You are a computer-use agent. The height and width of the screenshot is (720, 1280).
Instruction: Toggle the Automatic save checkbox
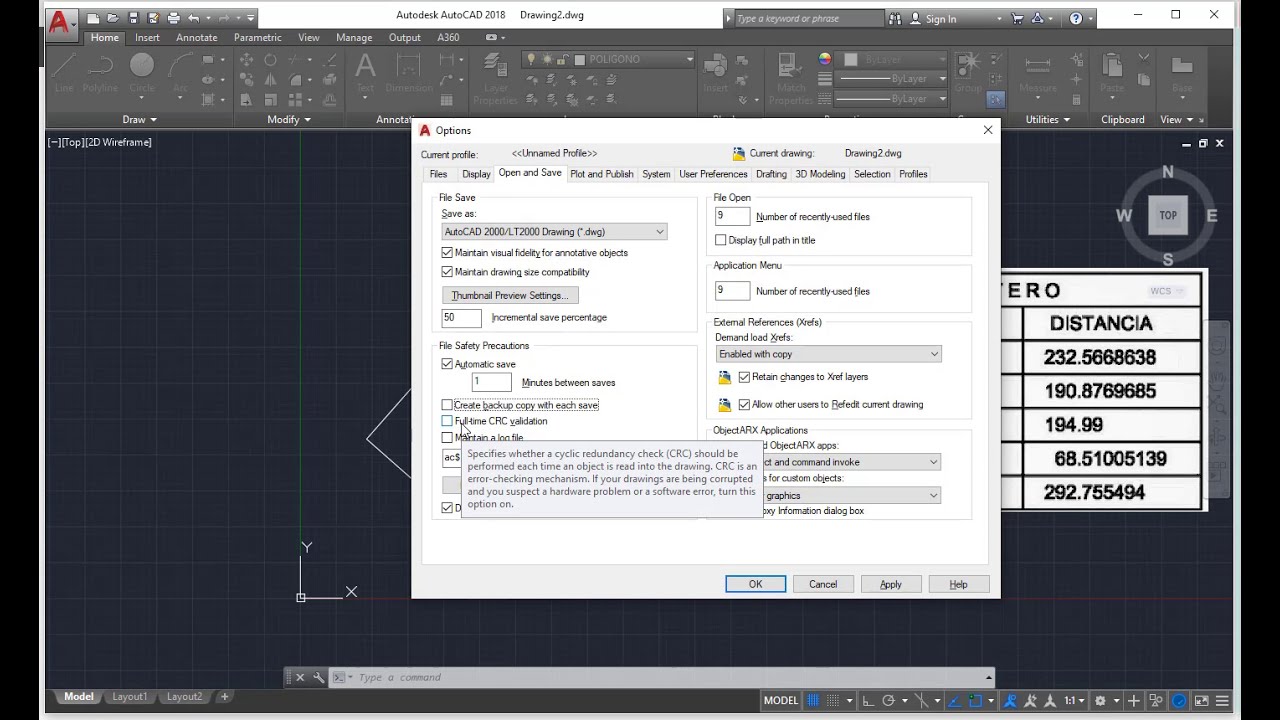(447, 364)
